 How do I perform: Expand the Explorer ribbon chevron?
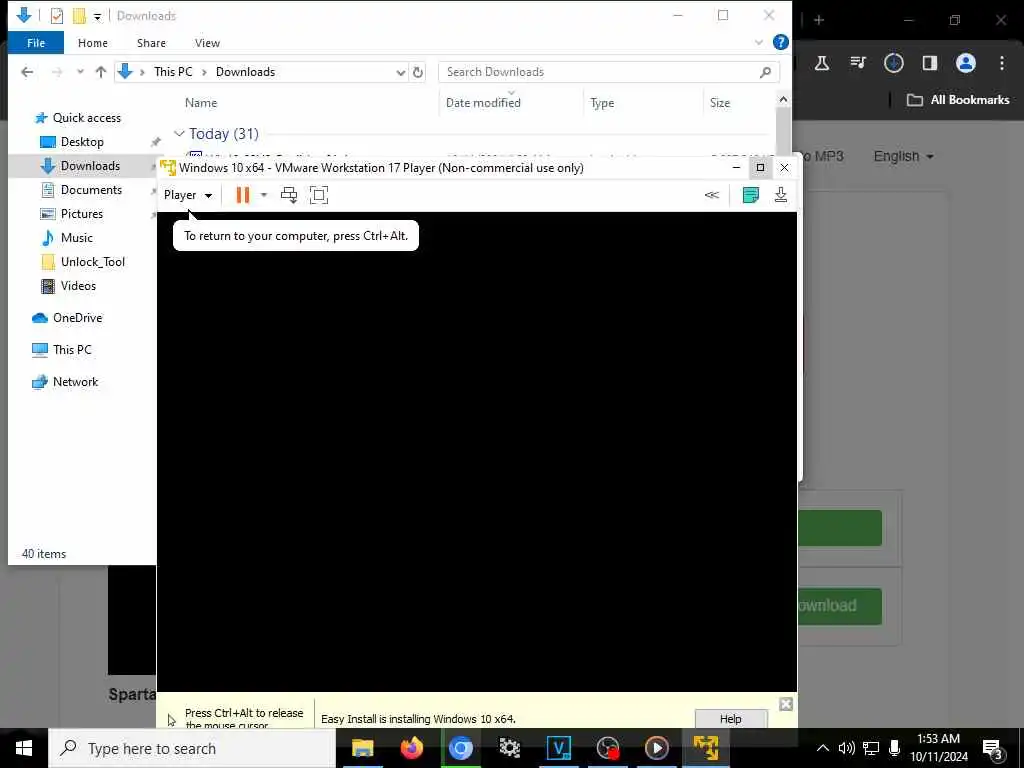point(759,42)
